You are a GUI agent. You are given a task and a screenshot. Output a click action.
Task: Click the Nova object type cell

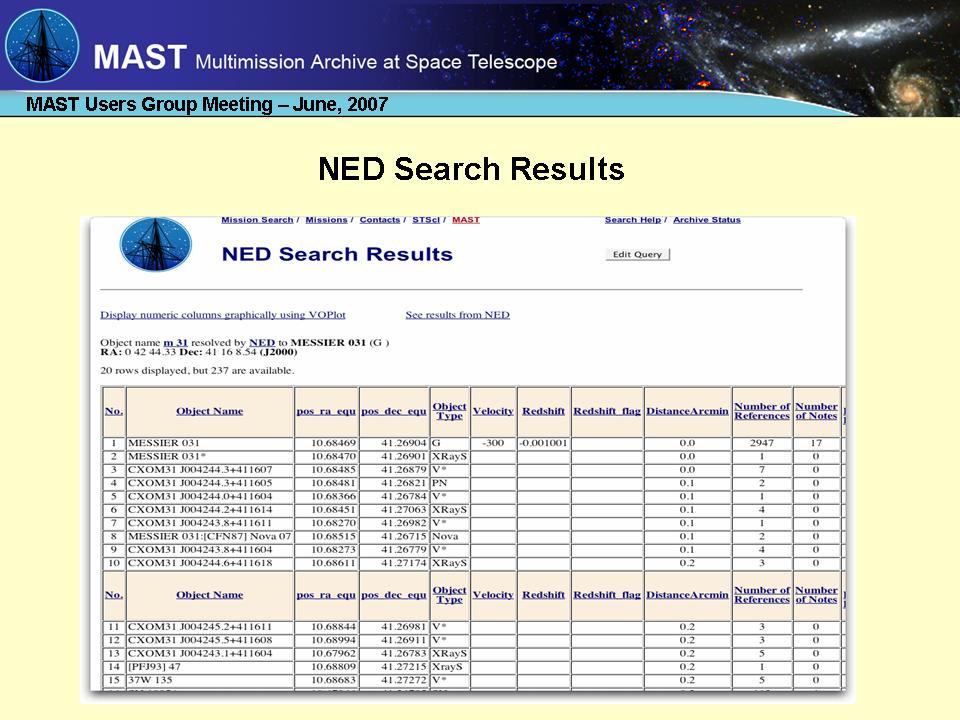click(449, 536)
